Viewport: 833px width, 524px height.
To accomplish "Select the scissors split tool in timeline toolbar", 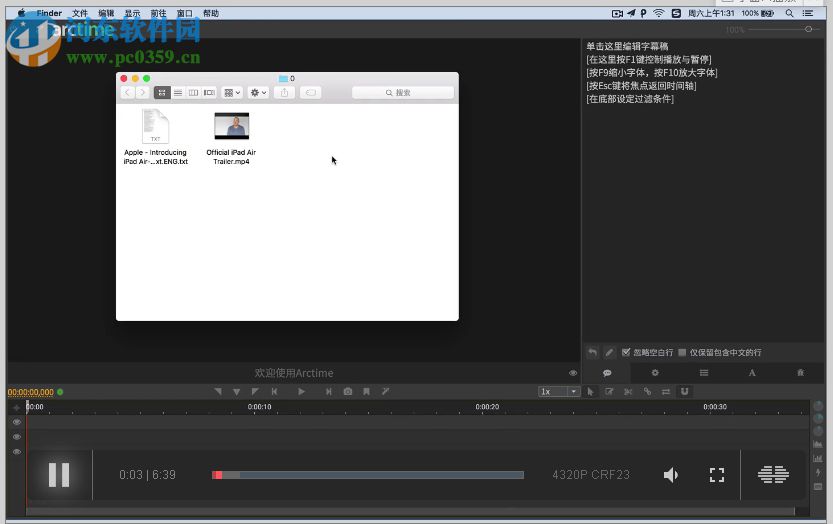I will point(628,392).
